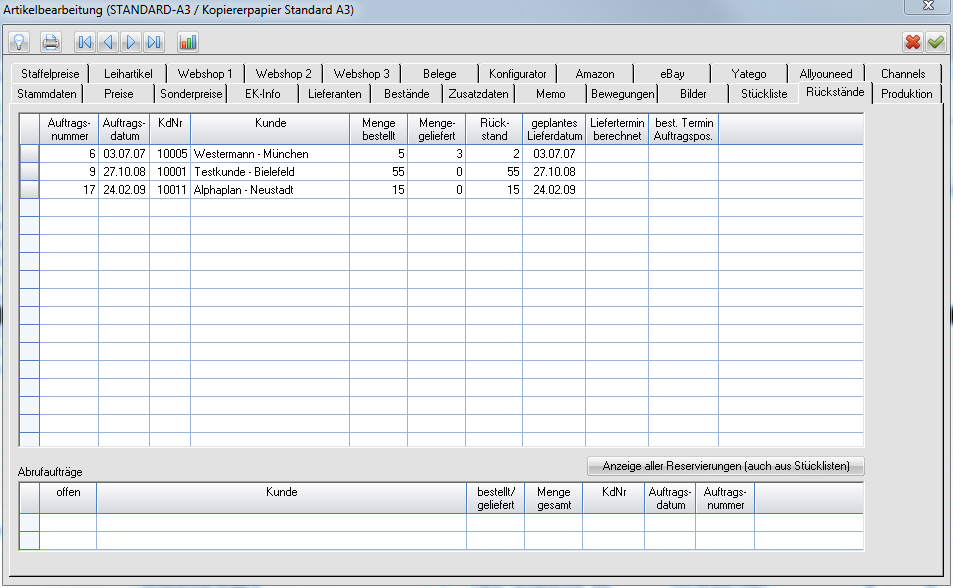Click the Menge bestellt column header

tap(379, 129)
